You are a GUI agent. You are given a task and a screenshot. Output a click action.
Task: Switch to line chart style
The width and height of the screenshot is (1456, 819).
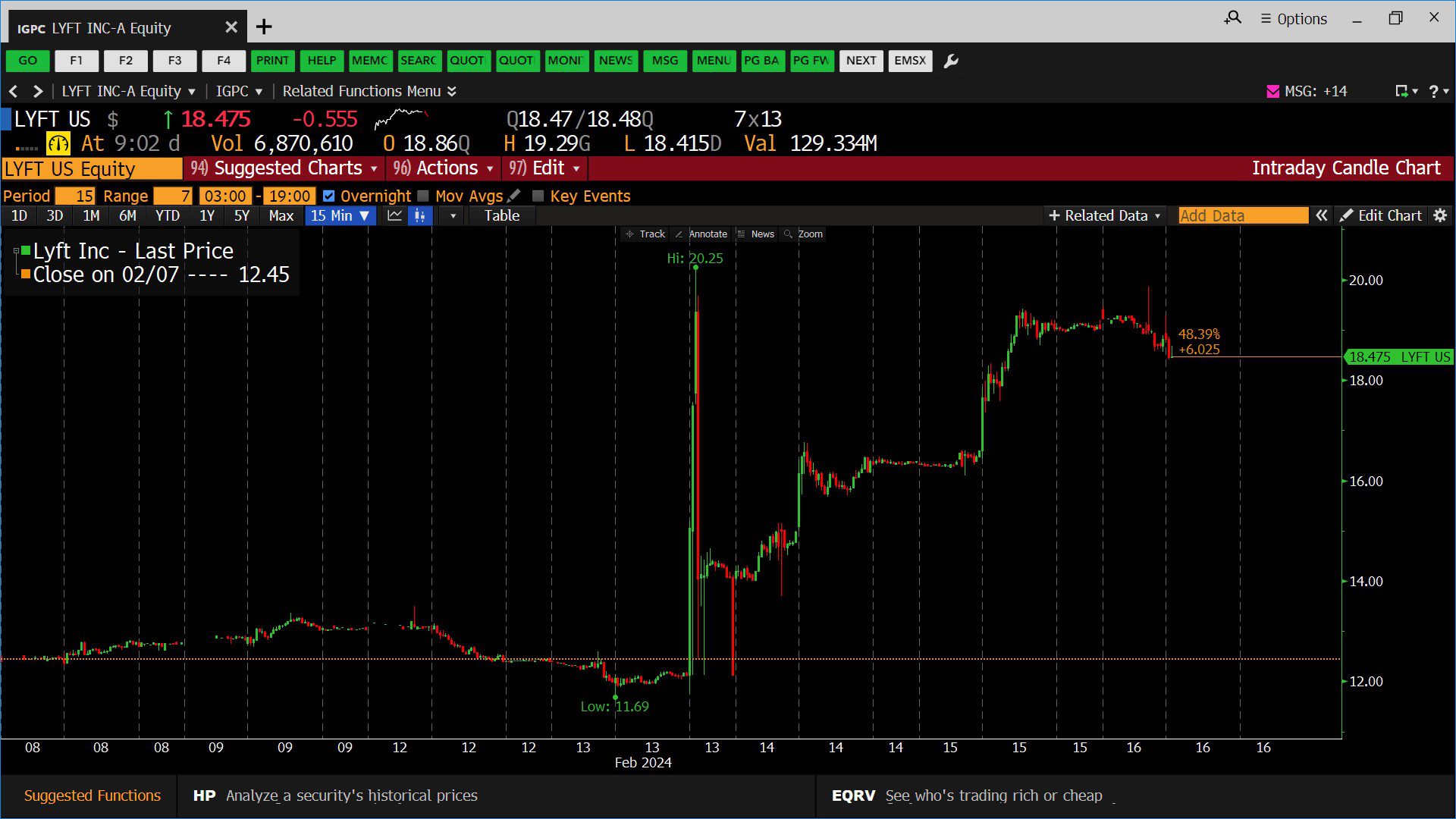tap(394, 215)
